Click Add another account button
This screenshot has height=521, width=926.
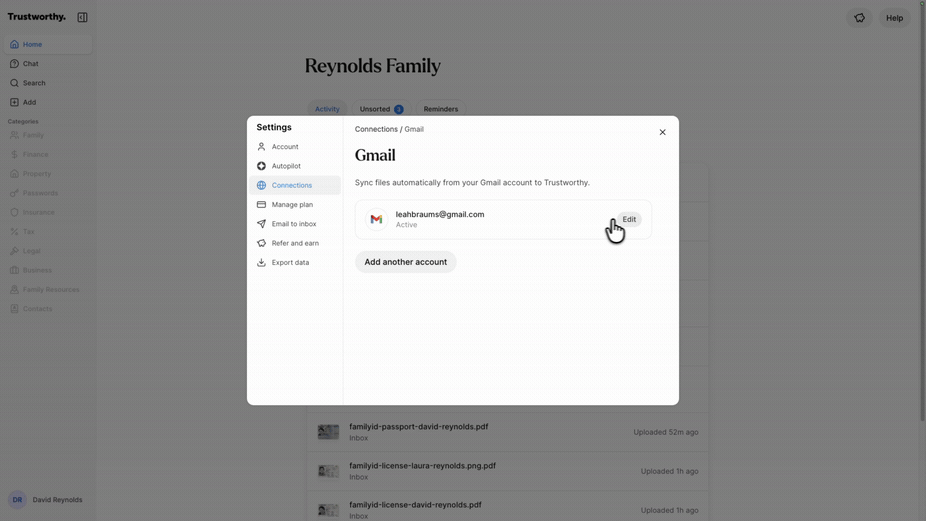click(406, 262)
